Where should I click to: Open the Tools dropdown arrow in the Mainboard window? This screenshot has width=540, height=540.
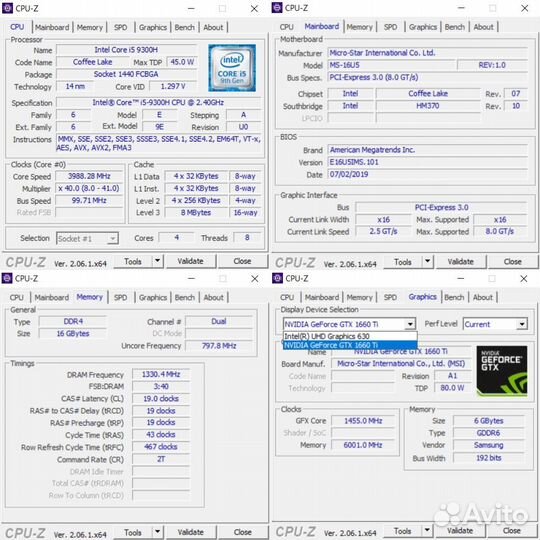pos(427,261)
